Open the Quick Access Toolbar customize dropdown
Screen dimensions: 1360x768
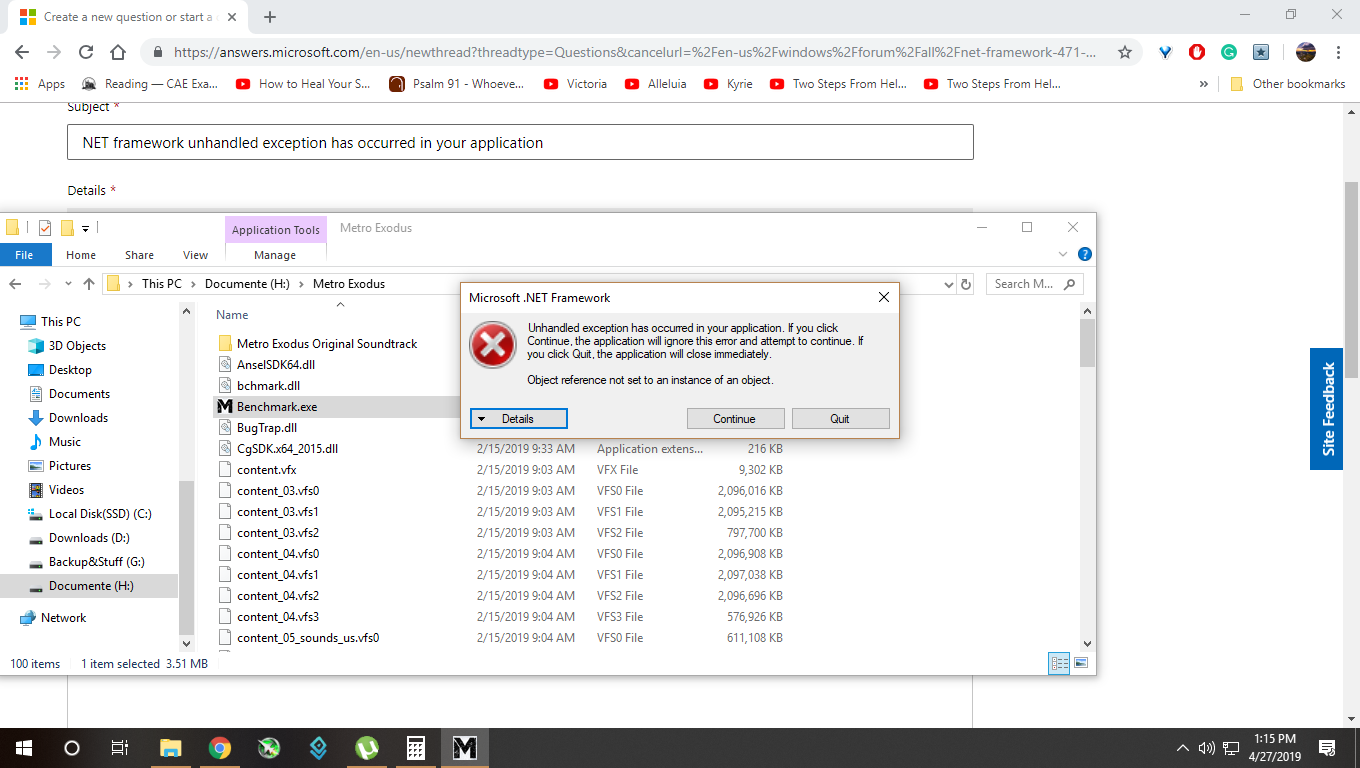[x=86, y=228]
